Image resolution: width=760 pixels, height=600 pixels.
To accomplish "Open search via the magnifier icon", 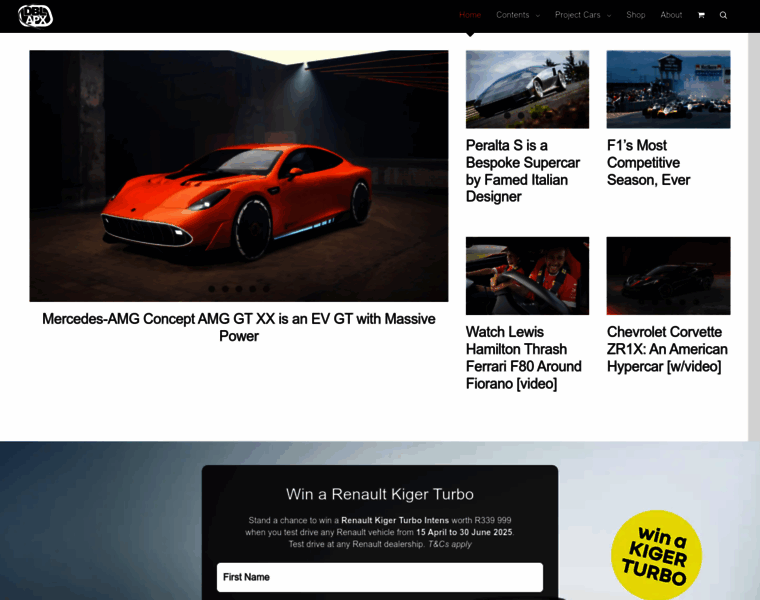I will [x=723, y=15].
